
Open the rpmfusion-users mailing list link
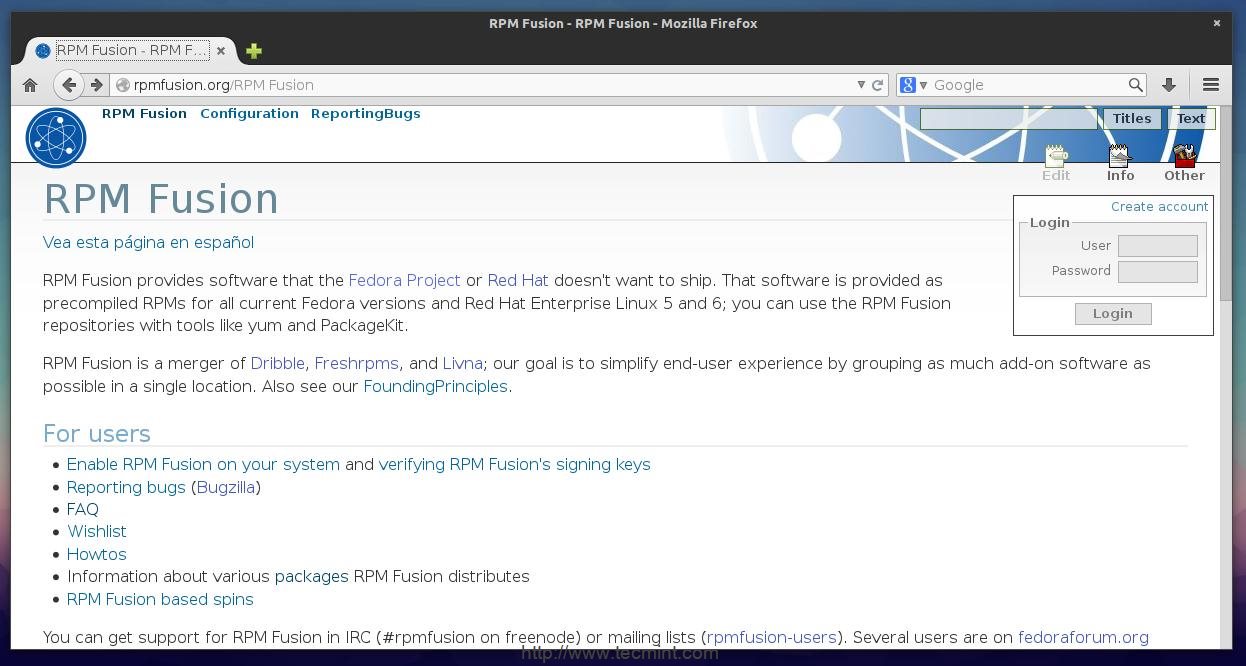[771, 637]
